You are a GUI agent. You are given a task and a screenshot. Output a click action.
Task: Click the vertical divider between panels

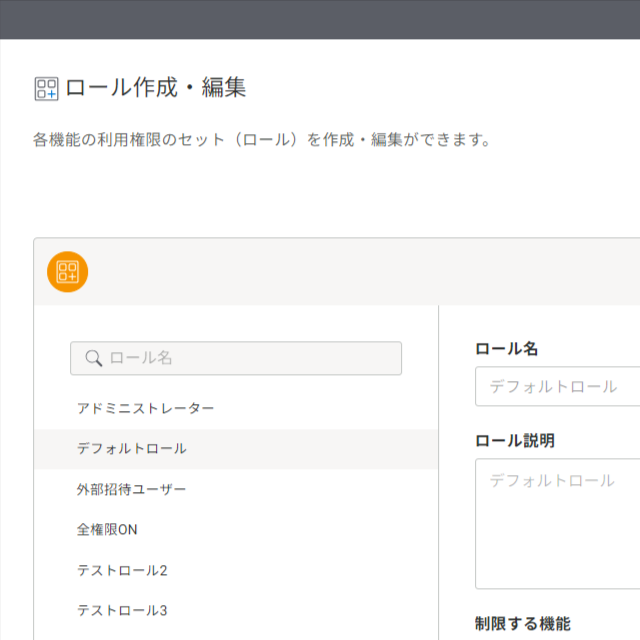(x=439, y=472)
